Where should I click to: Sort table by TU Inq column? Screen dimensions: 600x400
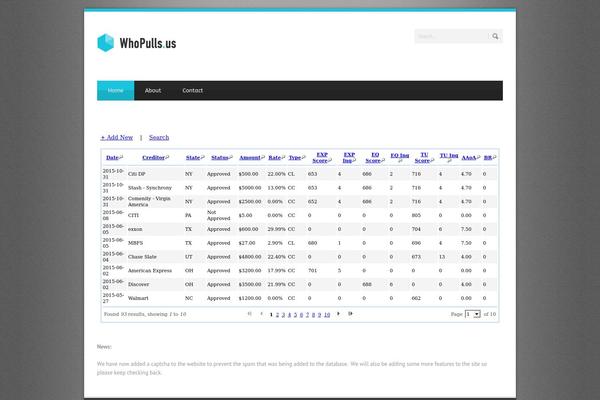pos(449,155)
